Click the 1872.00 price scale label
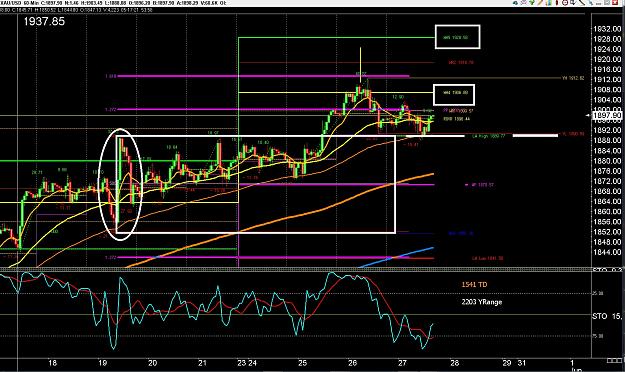Screen dimensions: 625x372 [607, 181]
